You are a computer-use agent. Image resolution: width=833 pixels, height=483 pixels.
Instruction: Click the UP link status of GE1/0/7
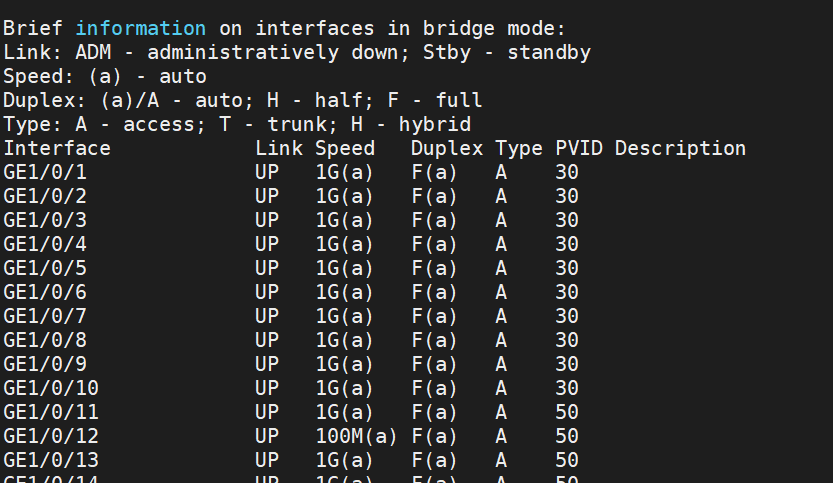[267, 316]
